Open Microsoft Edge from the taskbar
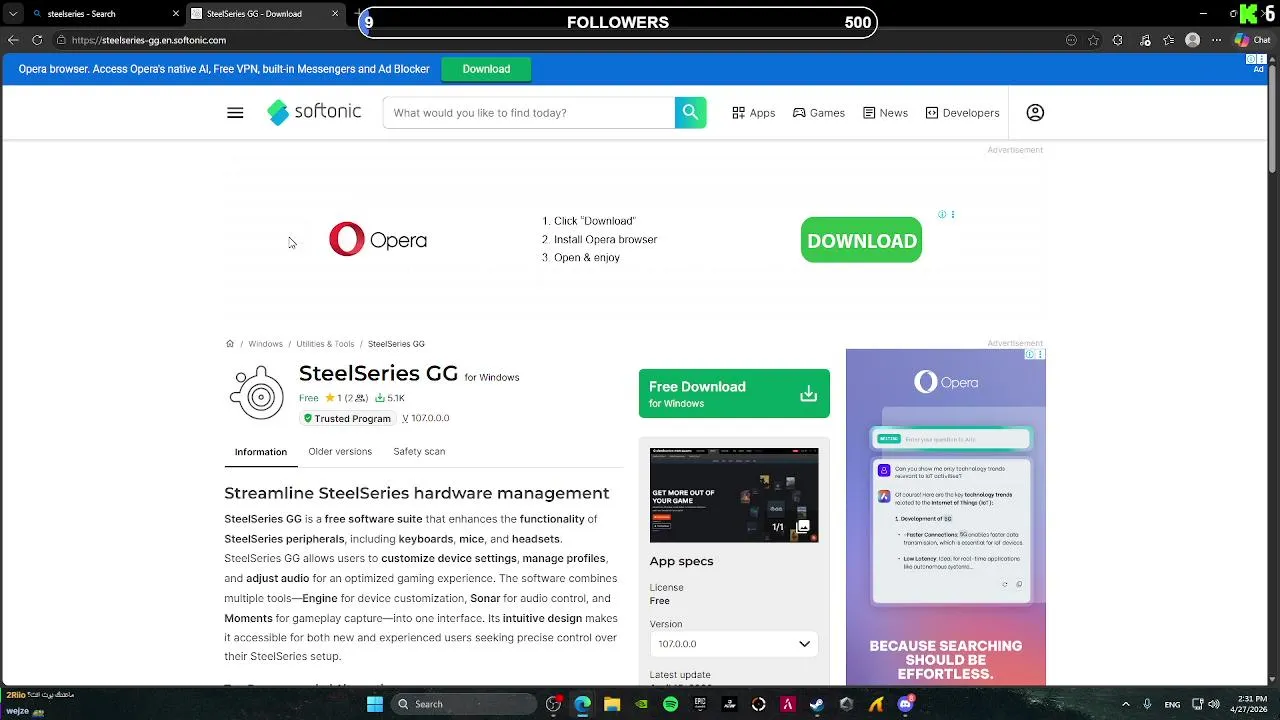This screenshot has height=720, width=1280. click(582, 704)
